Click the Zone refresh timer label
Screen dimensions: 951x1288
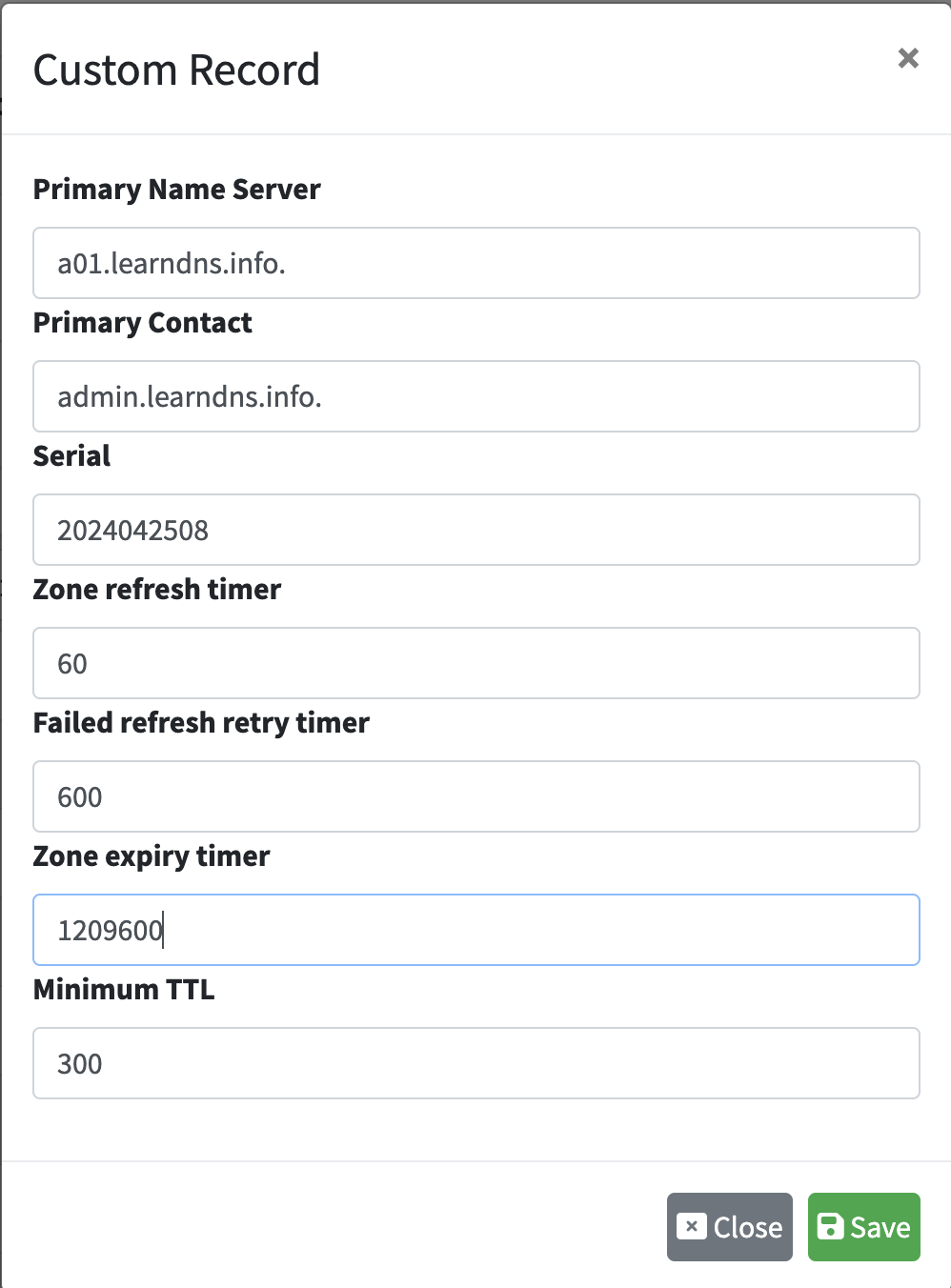pos(157,590)
